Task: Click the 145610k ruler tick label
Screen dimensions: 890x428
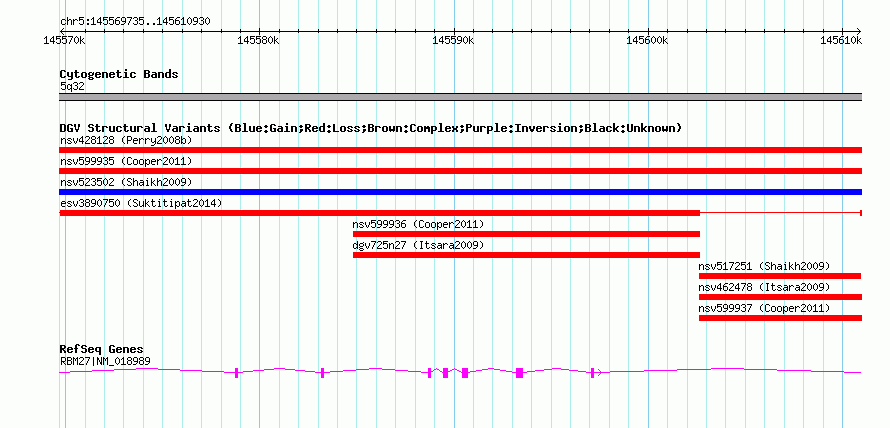Action: (x=842, y=40)
